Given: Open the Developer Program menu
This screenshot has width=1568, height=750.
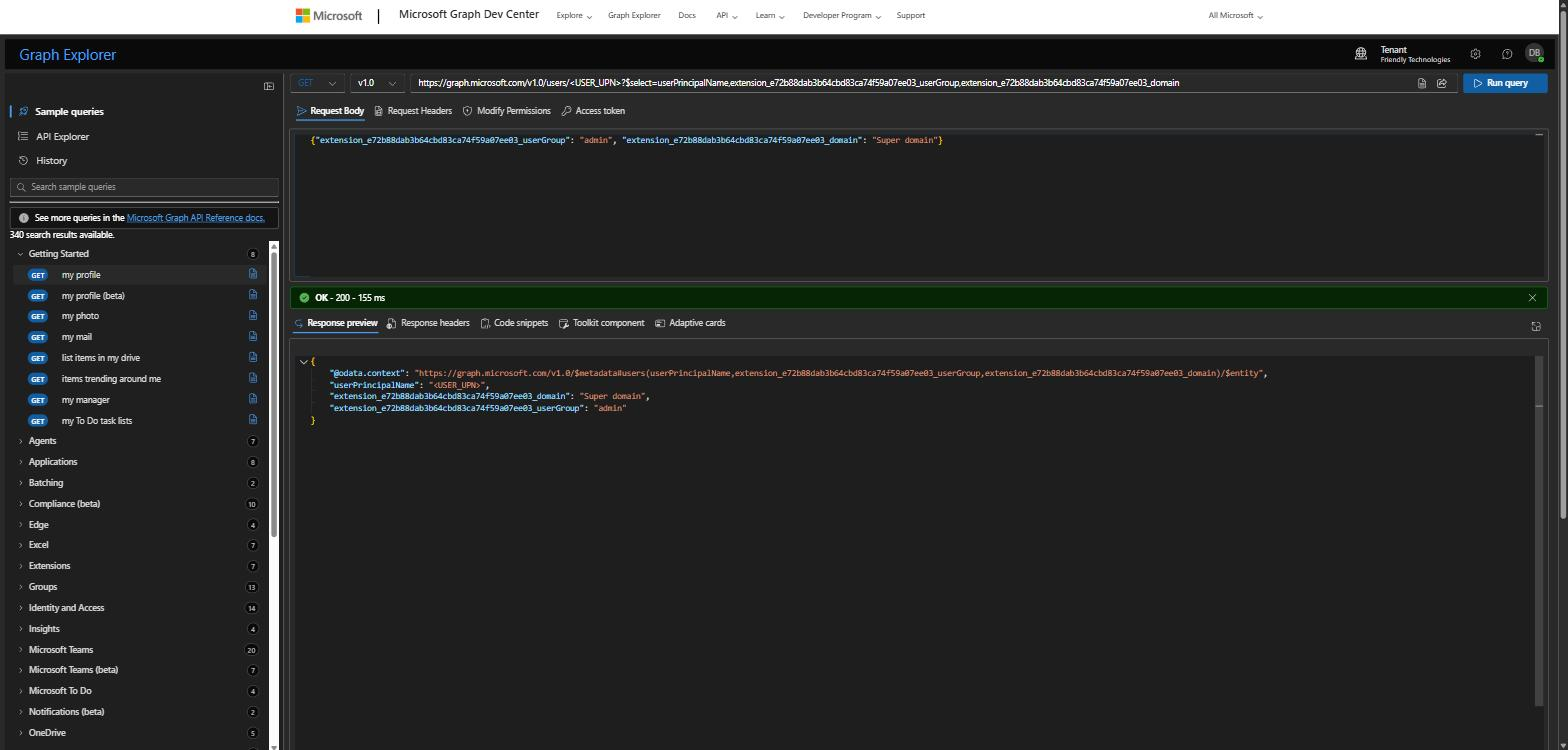Looking at the screenshot, I should pos(842,16).
